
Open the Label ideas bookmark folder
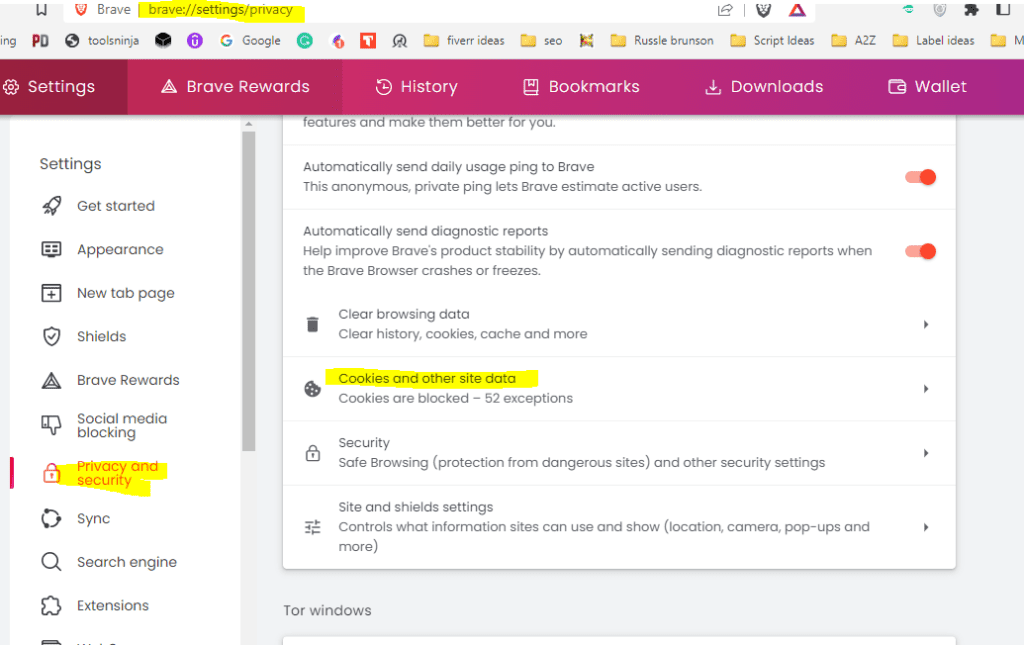tap(933, 40)
